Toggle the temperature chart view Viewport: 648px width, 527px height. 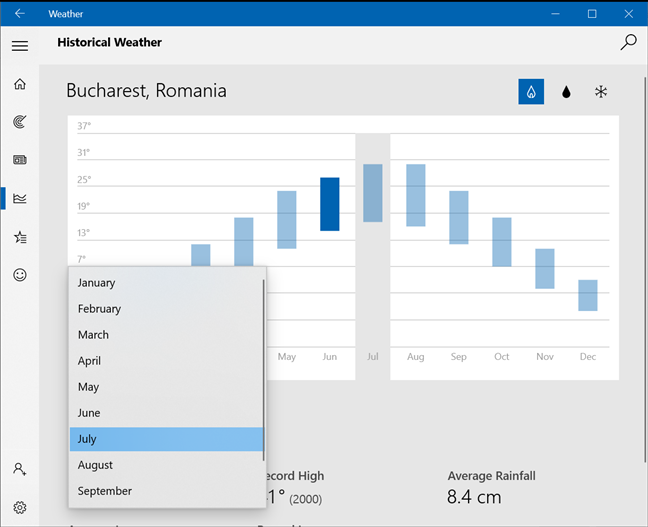coord(531,92)
